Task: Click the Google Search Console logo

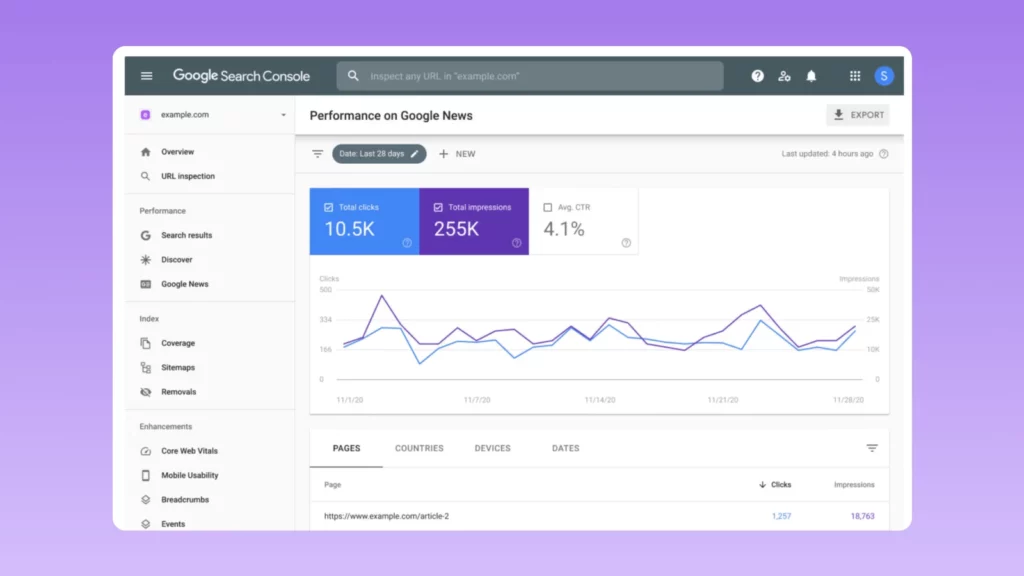Action: [x=241, y=76]
